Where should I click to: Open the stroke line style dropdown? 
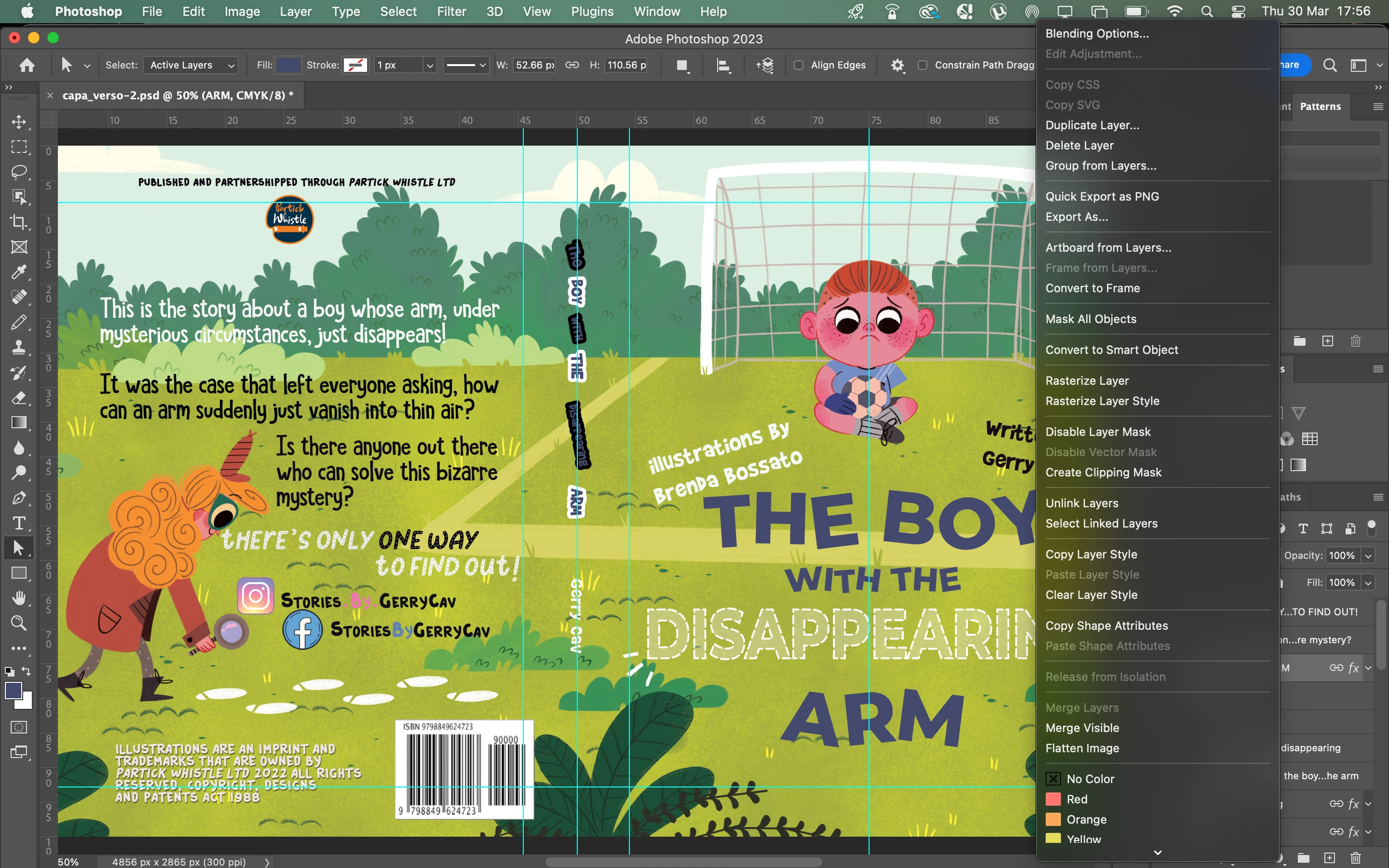click(x=466, y=66)
